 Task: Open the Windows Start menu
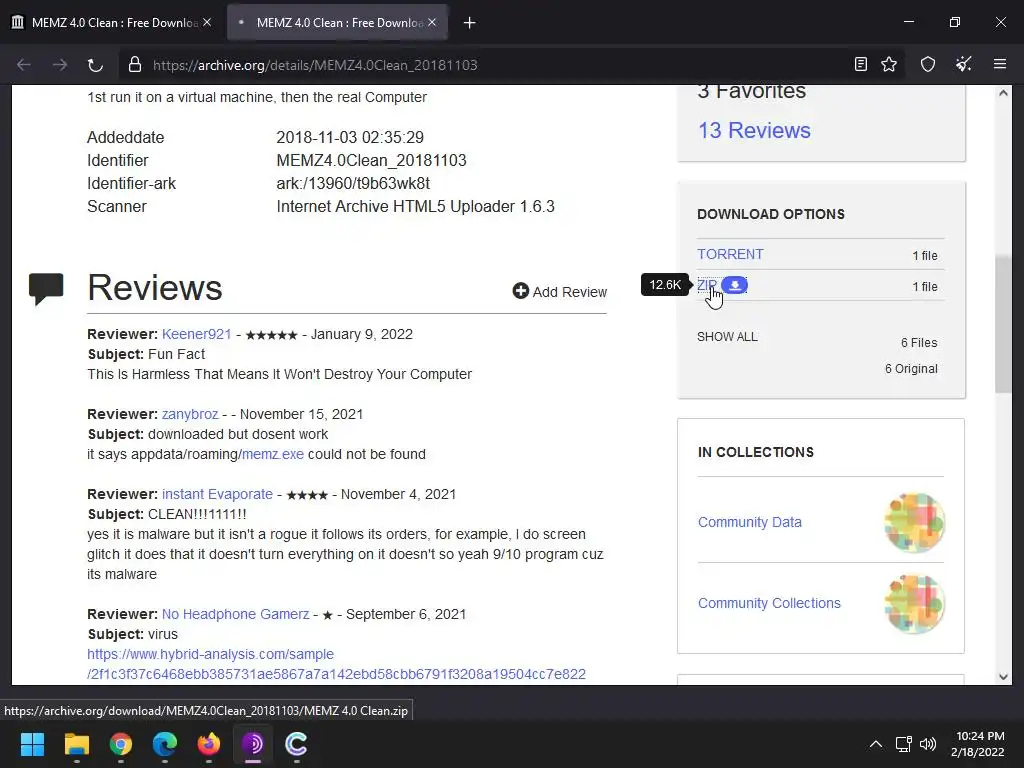click(32, 744)
